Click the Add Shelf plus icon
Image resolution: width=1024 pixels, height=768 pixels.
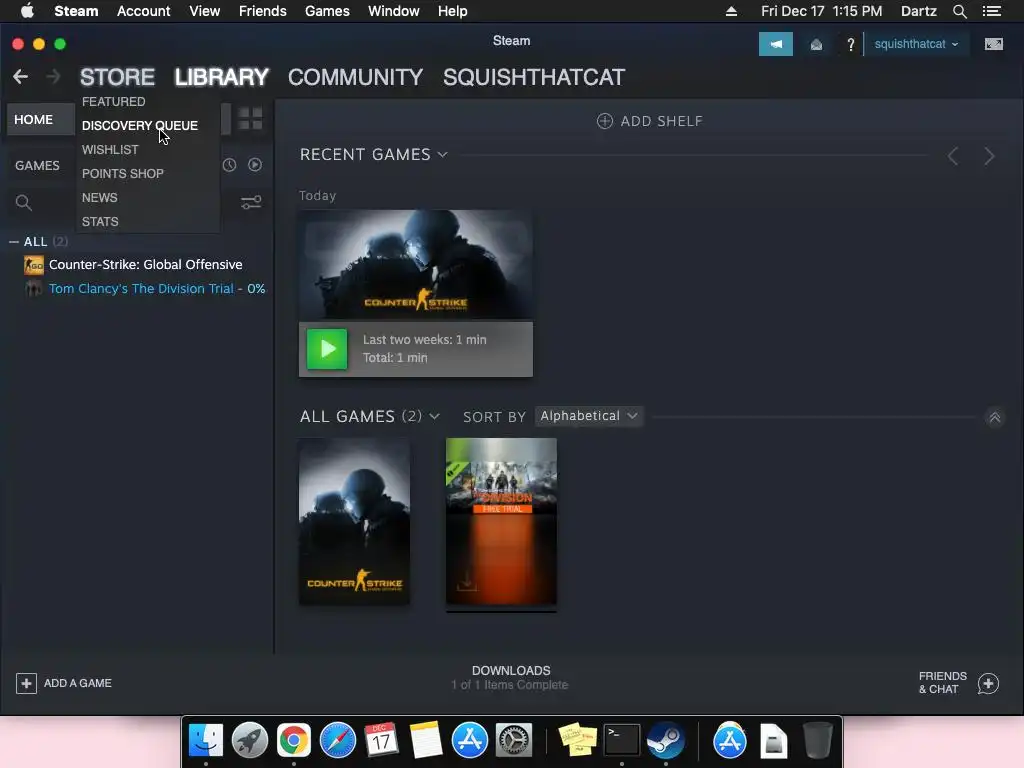click(x=605, y=121)
